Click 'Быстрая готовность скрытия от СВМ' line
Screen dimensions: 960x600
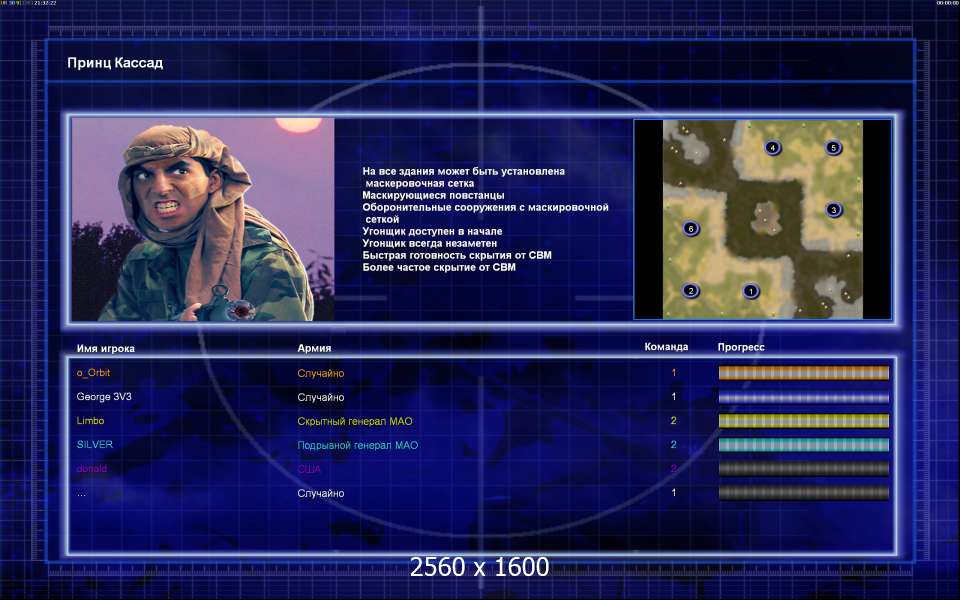click(x=457, y=255)
